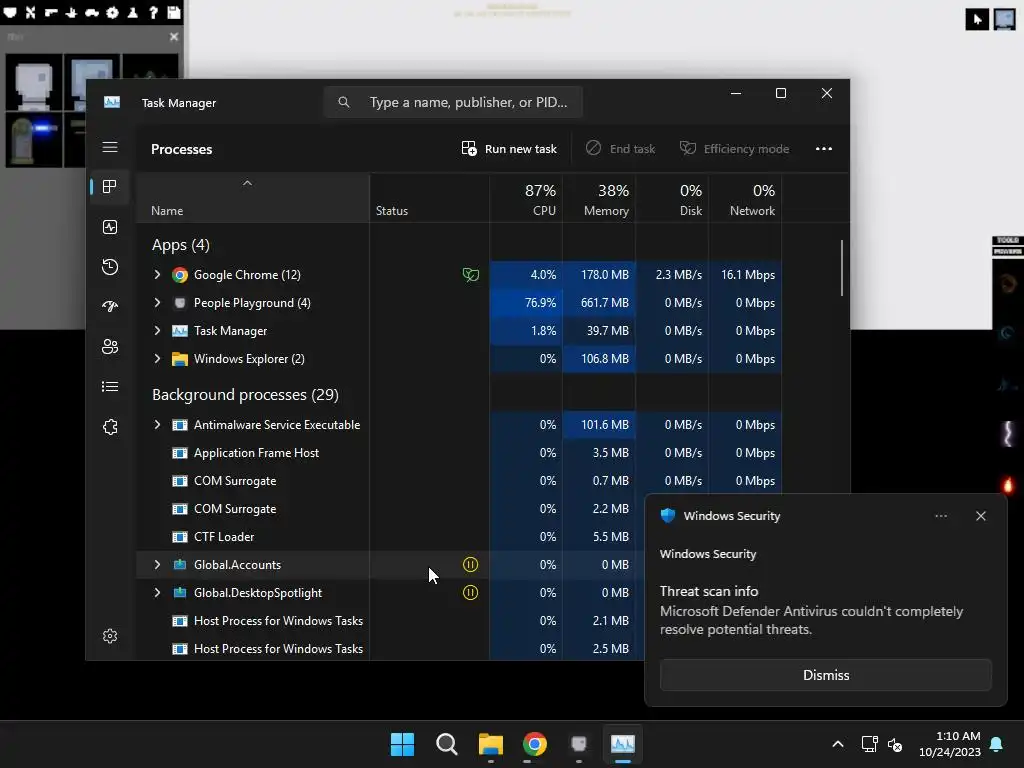Sort processes by Disk column header
Screen dimensions: 1024x768
[x=673, y=199]
